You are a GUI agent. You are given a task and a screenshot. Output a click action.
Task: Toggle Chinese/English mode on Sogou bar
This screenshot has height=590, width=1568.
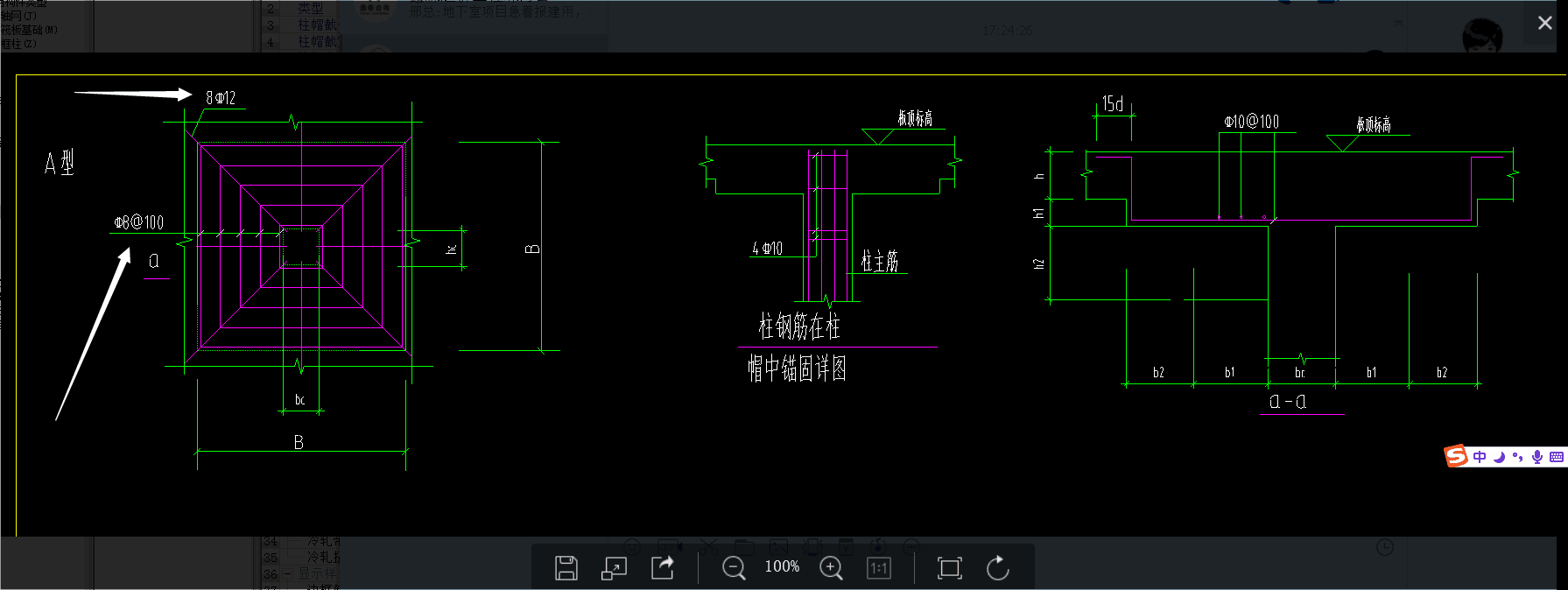(1480, 457)
